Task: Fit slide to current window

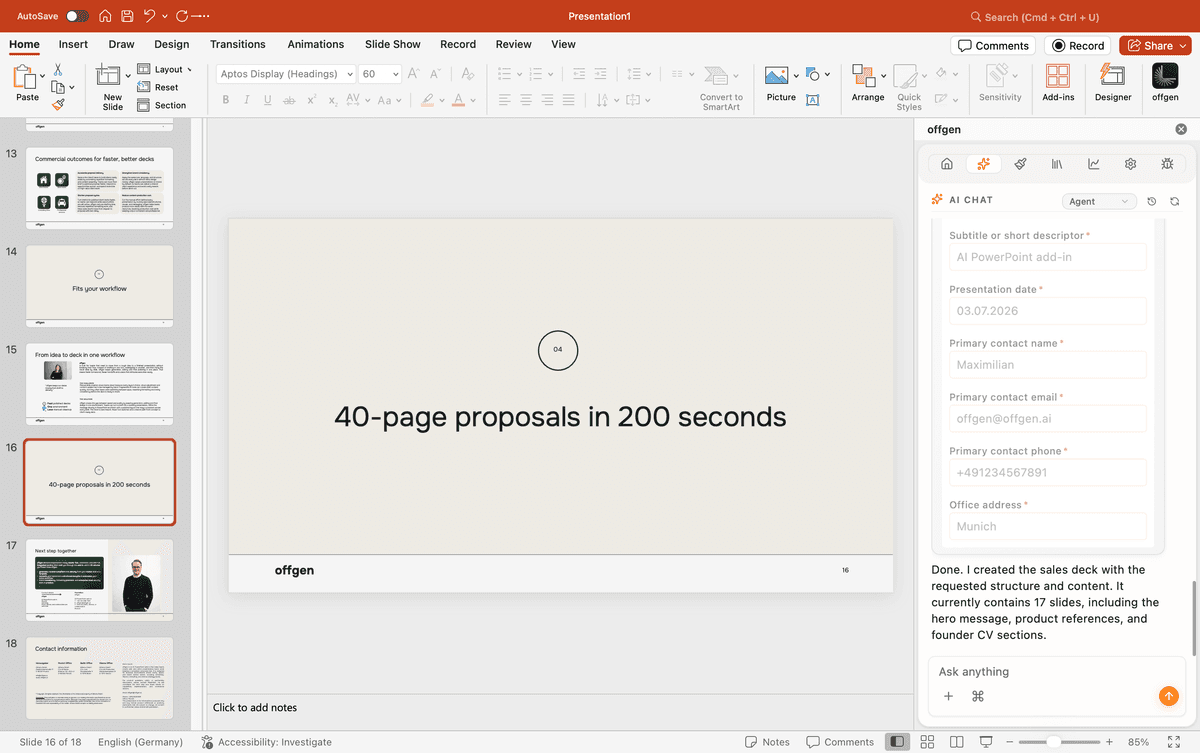Action: (1174, 742)
